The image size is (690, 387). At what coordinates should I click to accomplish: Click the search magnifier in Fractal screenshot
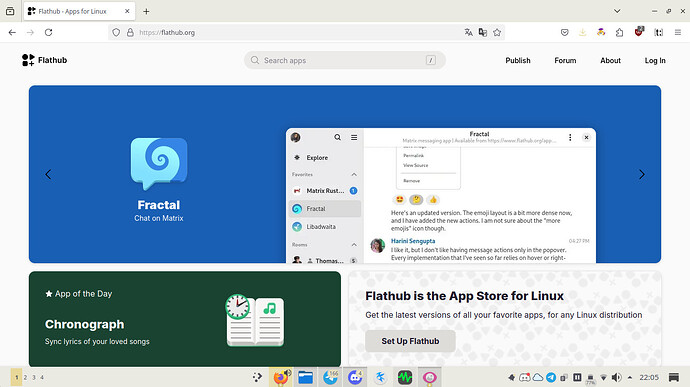click(338, 137)
